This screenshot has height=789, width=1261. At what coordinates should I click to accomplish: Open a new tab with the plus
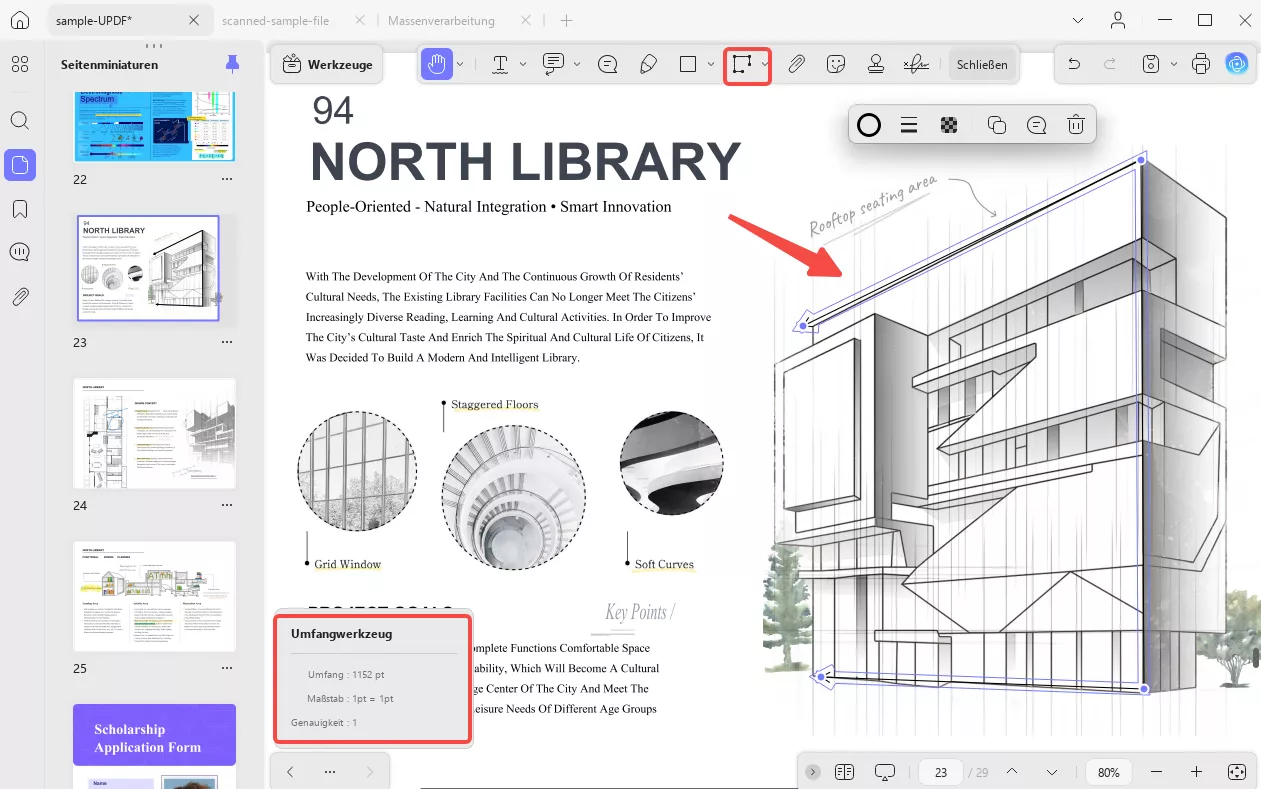[x=566, y=20]
